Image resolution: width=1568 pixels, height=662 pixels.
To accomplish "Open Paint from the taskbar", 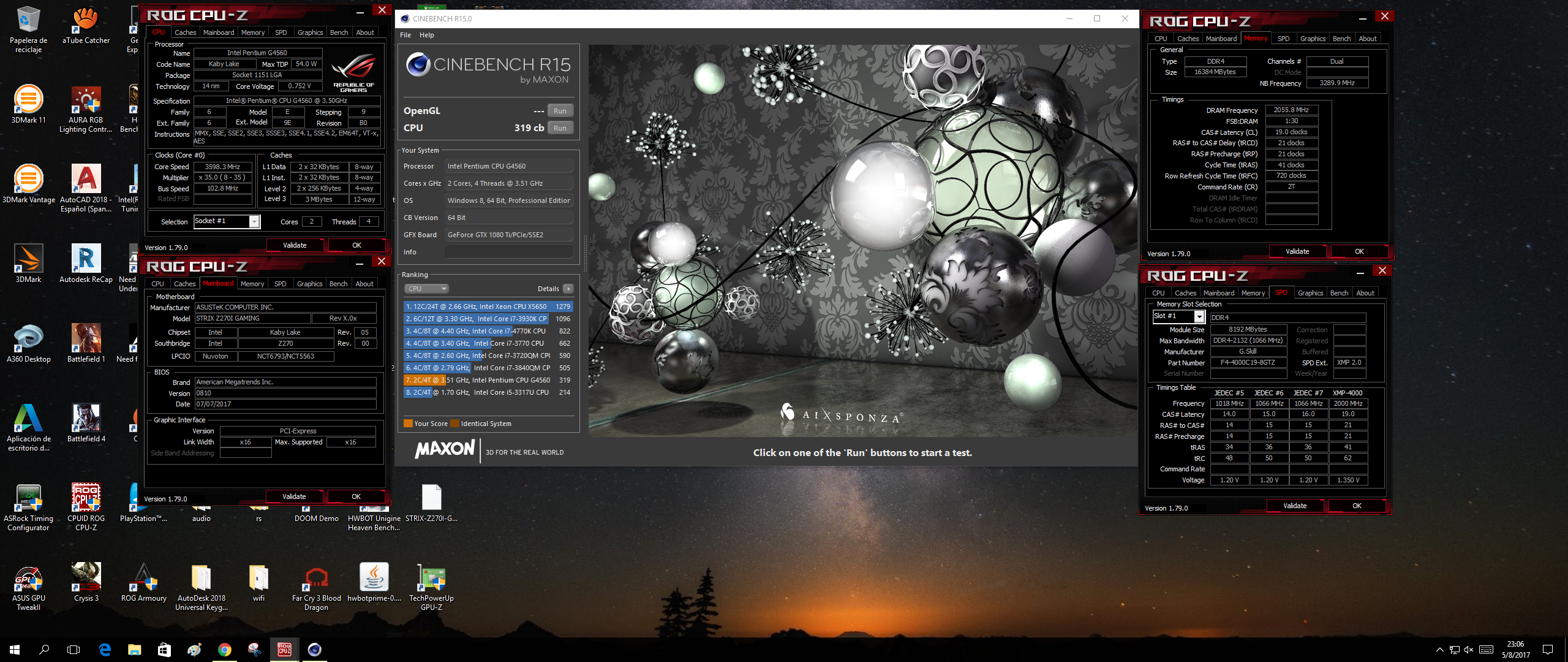I will [195, 650].
